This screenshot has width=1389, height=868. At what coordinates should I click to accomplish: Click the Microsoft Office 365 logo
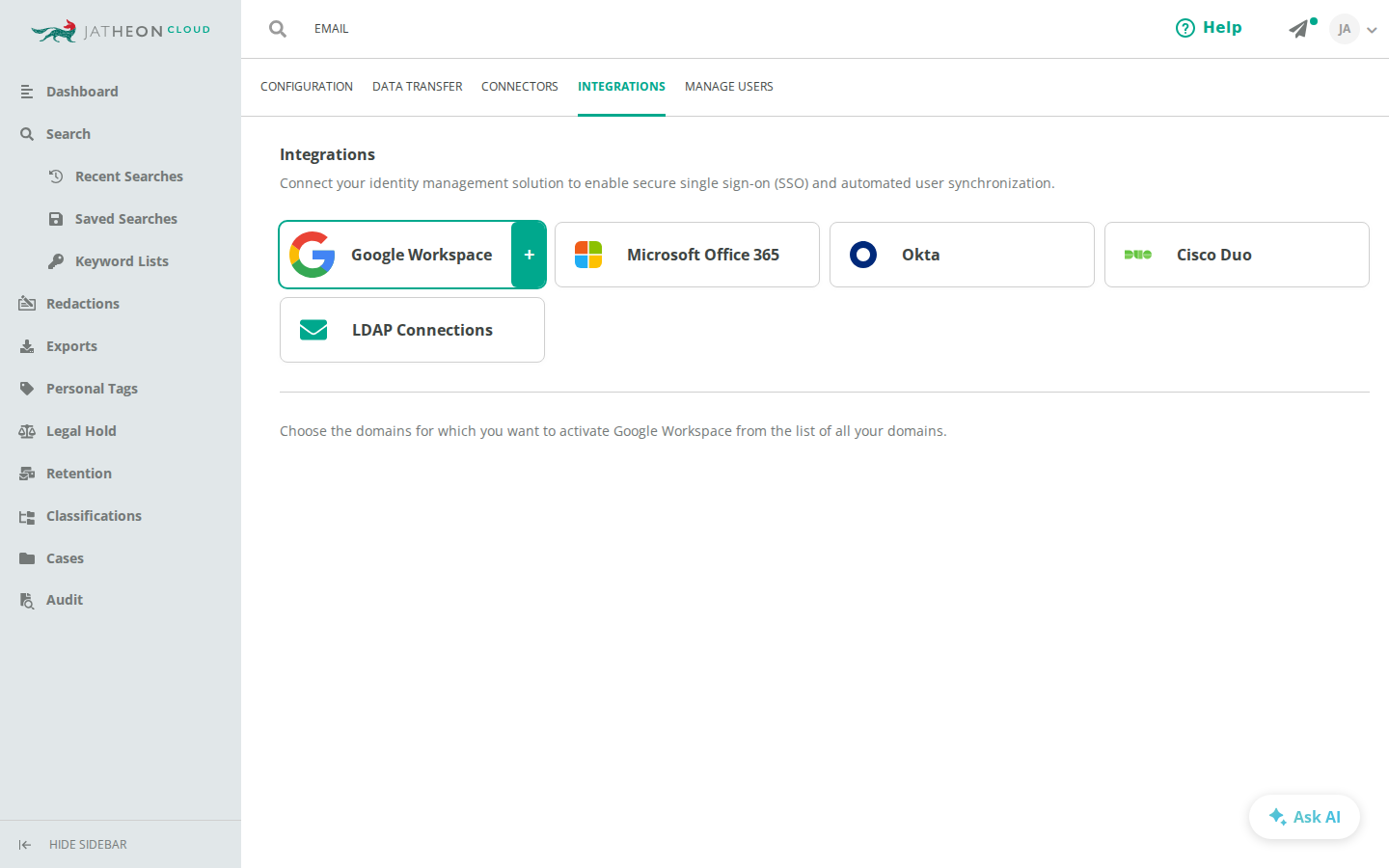pos(588,255)
